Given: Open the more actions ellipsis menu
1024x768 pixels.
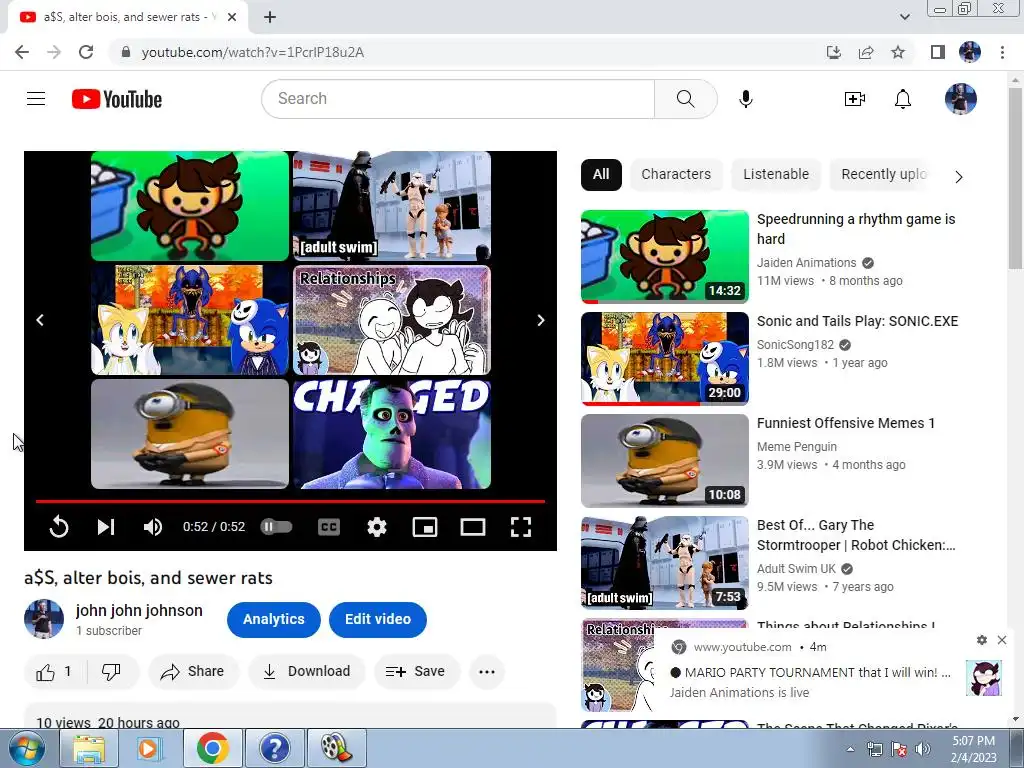Looking at the screenshot, I should 487,671.
